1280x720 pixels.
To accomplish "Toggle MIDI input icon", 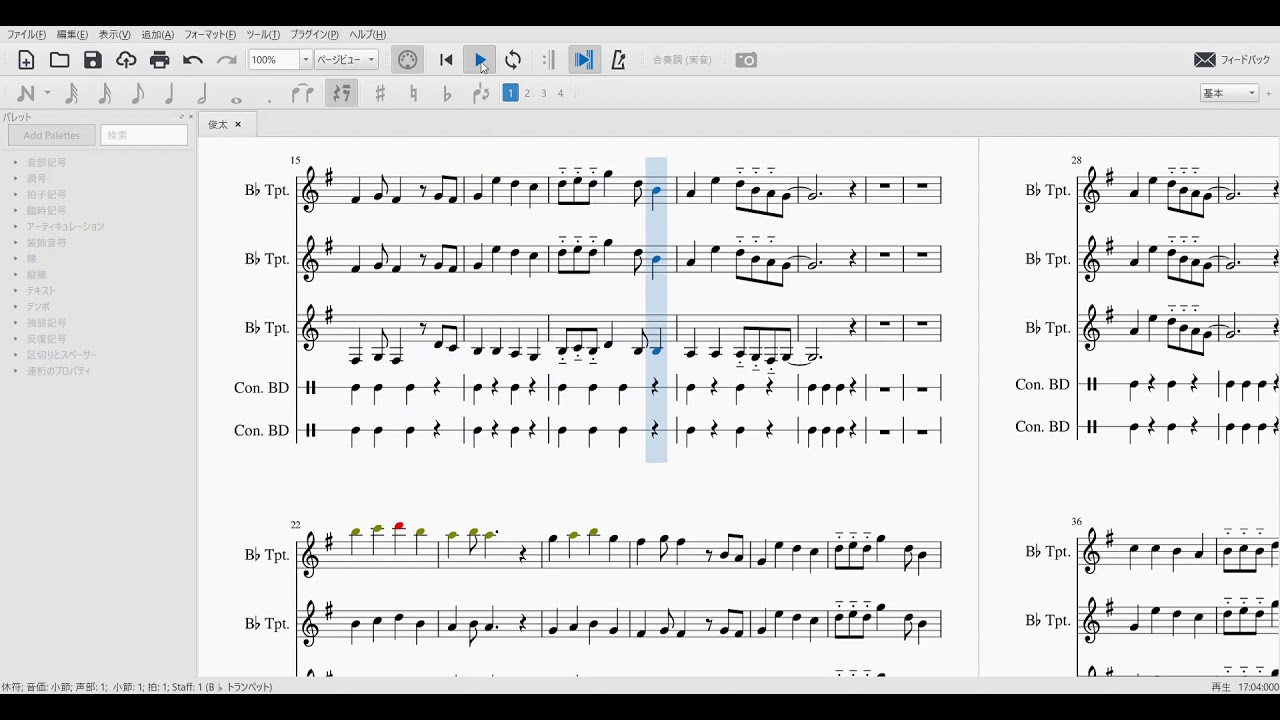I will pos(407,60).
